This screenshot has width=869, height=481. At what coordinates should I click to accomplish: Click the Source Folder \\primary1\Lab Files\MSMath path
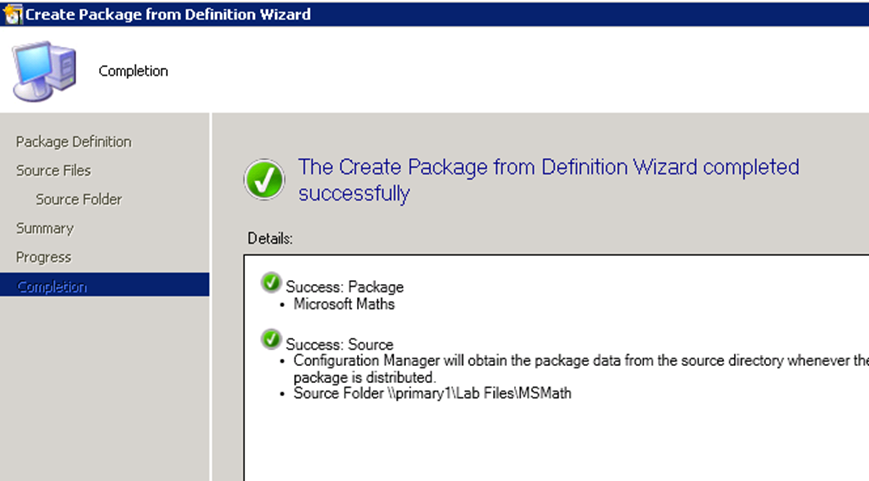pyautogui.click(x=432, y=393)
